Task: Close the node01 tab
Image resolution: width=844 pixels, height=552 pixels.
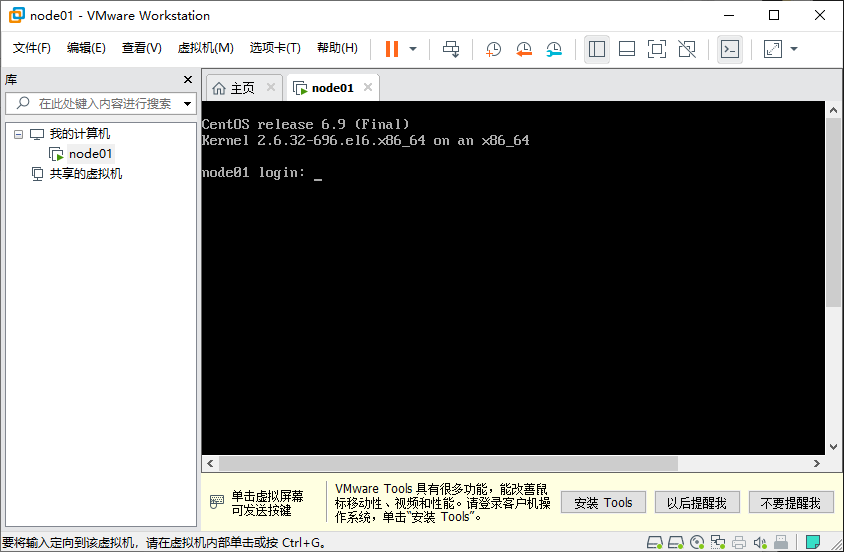Action: click(368, 87)
